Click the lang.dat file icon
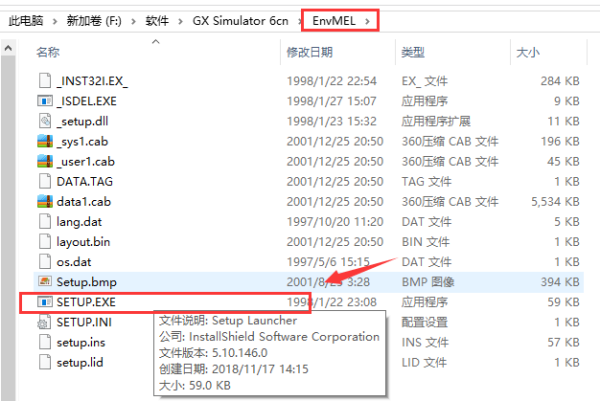 (x=45, y=222)
